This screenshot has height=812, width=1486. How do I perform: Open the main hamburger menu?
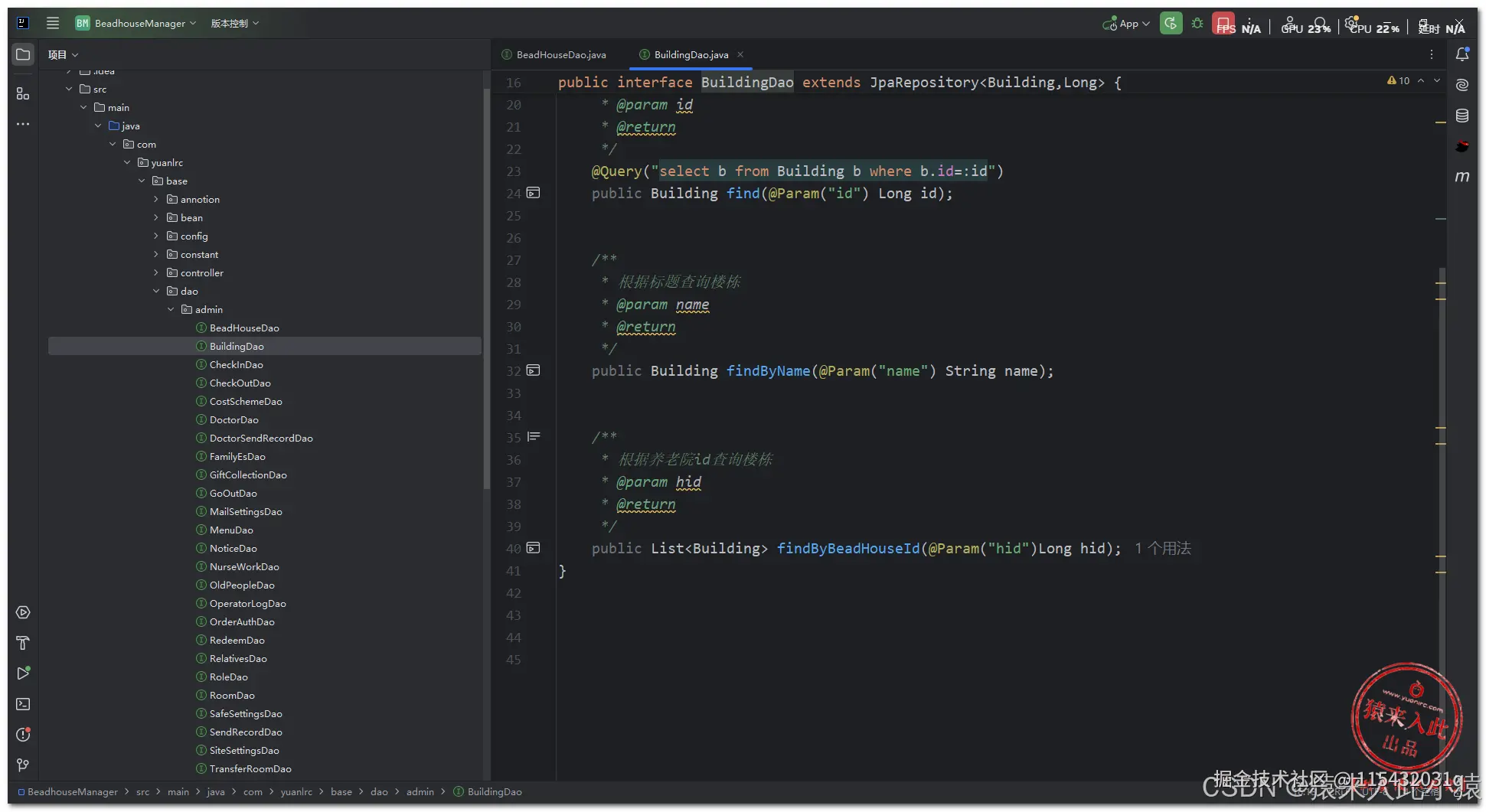(x=53, y=23)
